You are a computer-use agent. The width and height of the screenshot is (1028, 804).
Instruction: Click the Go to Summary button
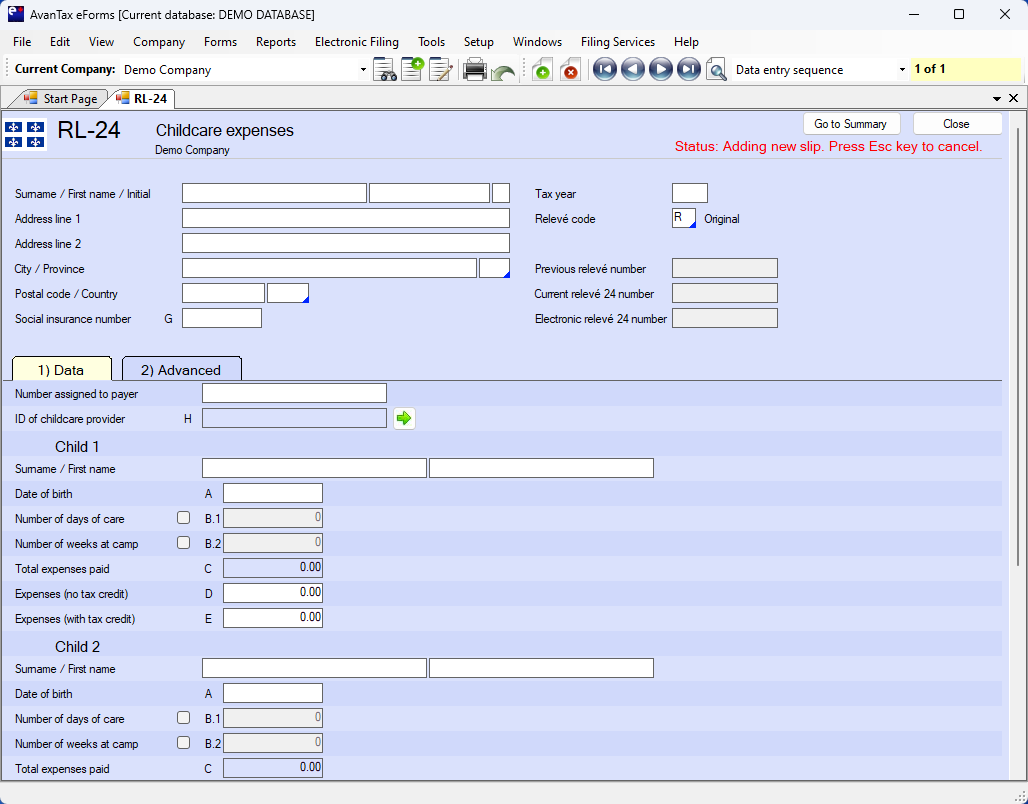coord(850,124)
